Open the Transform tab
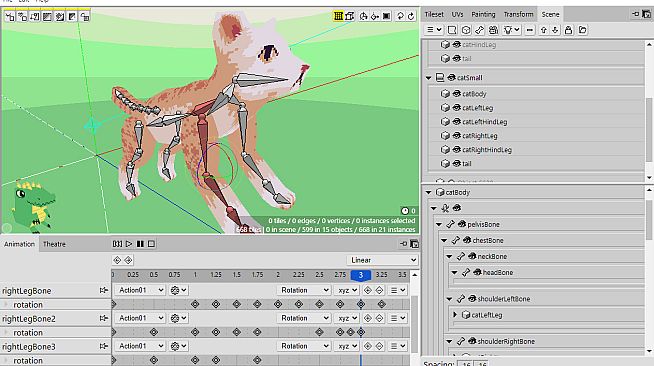Image resolution: width=654 pixels, height=366 pixels. [x=518, y=14]
